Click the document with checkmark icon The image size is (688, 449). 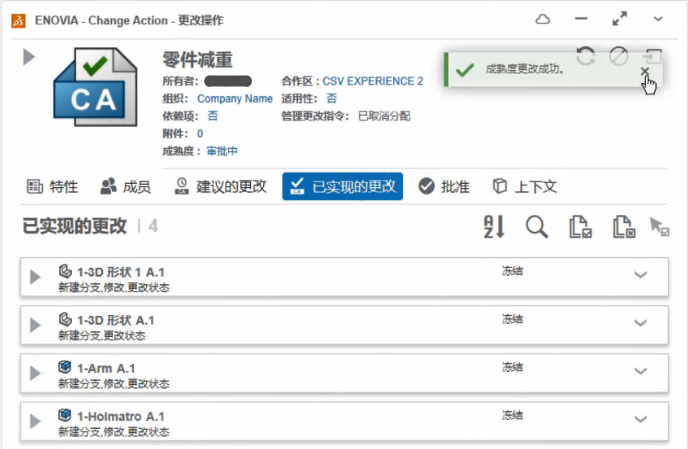(x=580, y=227)
